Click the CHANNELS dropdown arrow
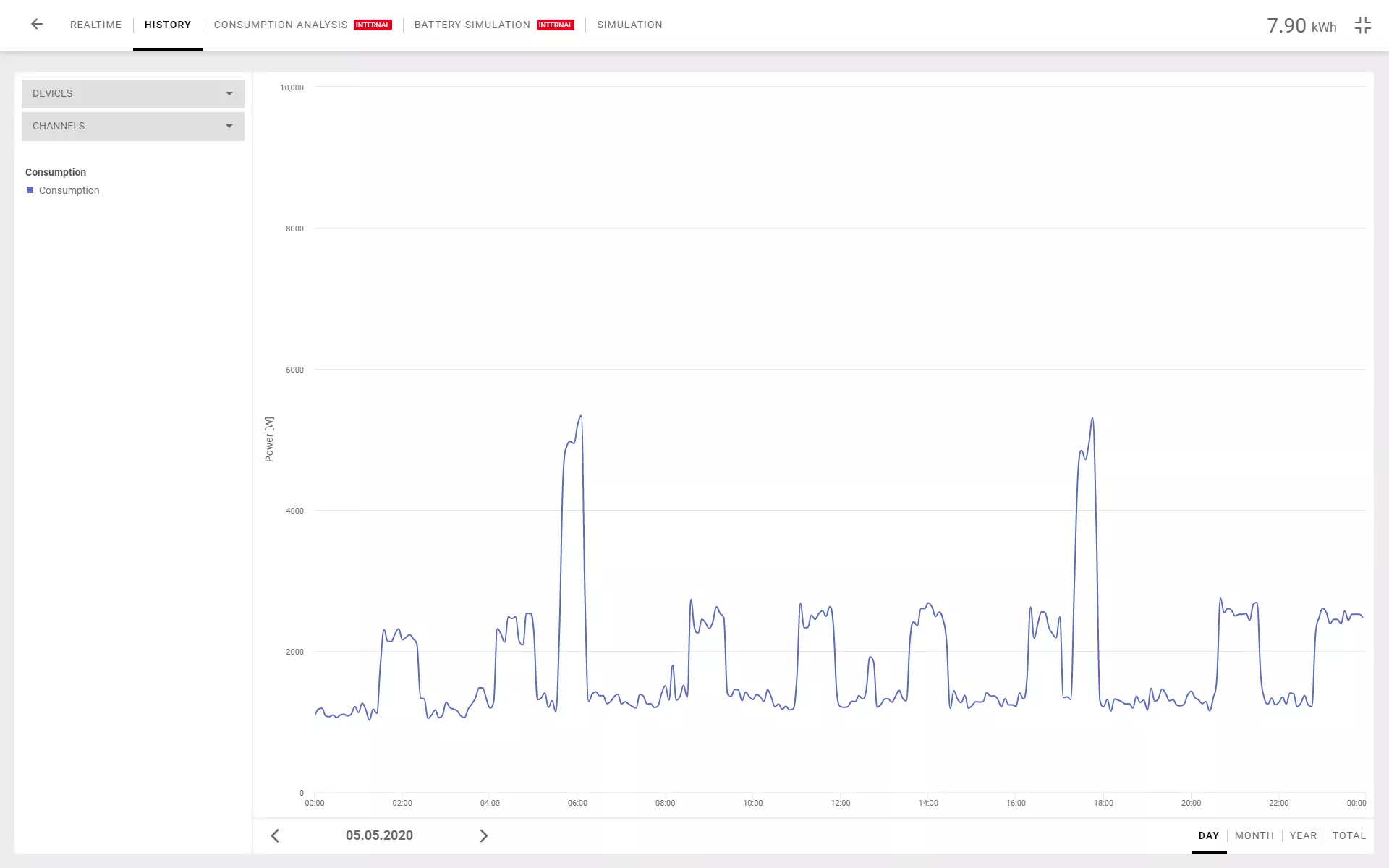This screenshot has width=1389, height=868. pyautogui.click(x=229, y=127)
